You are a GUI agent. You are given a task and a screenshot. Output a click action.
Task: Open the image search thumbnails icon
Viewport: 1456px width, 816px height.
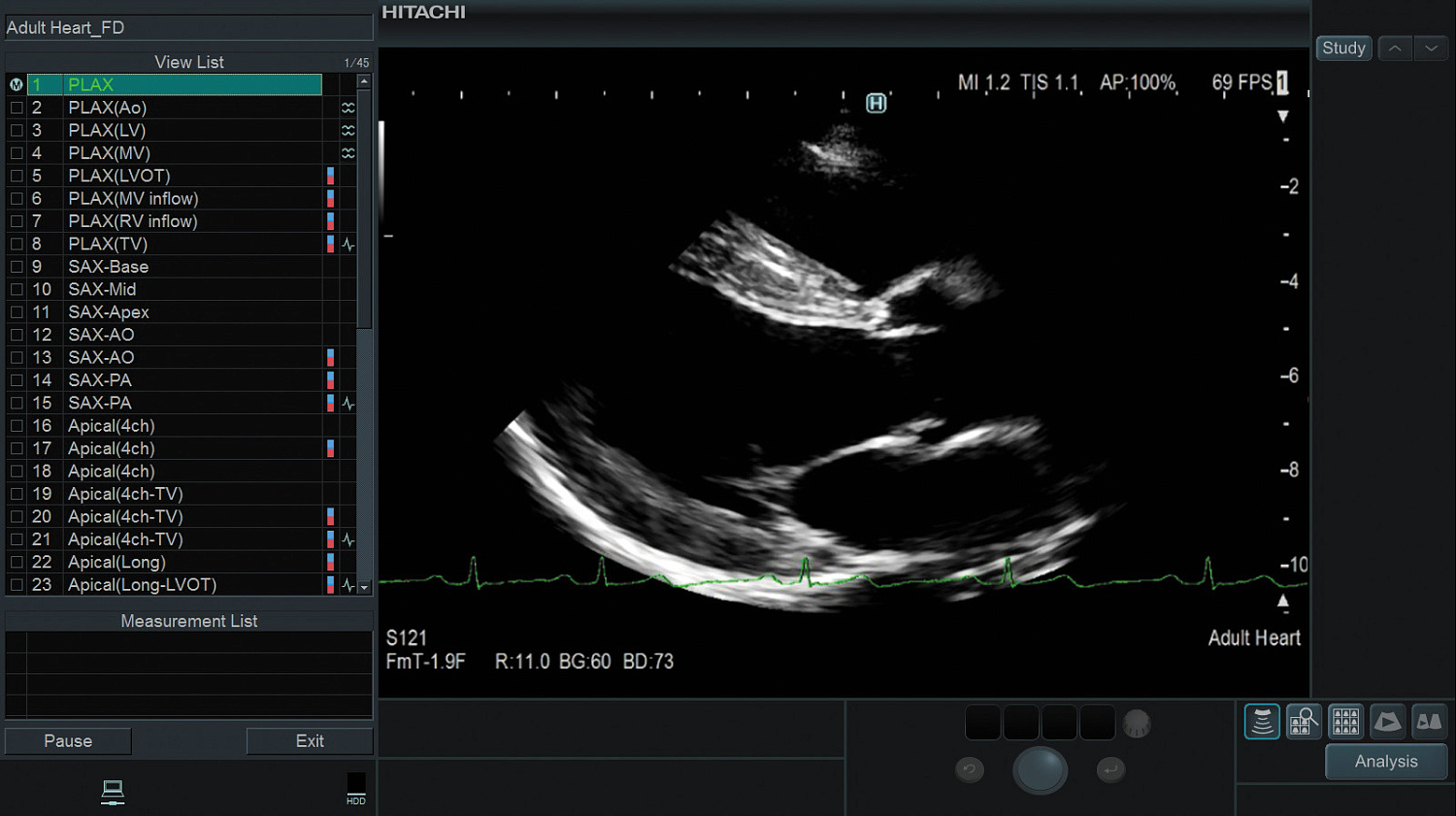[x=1304, y=722]
